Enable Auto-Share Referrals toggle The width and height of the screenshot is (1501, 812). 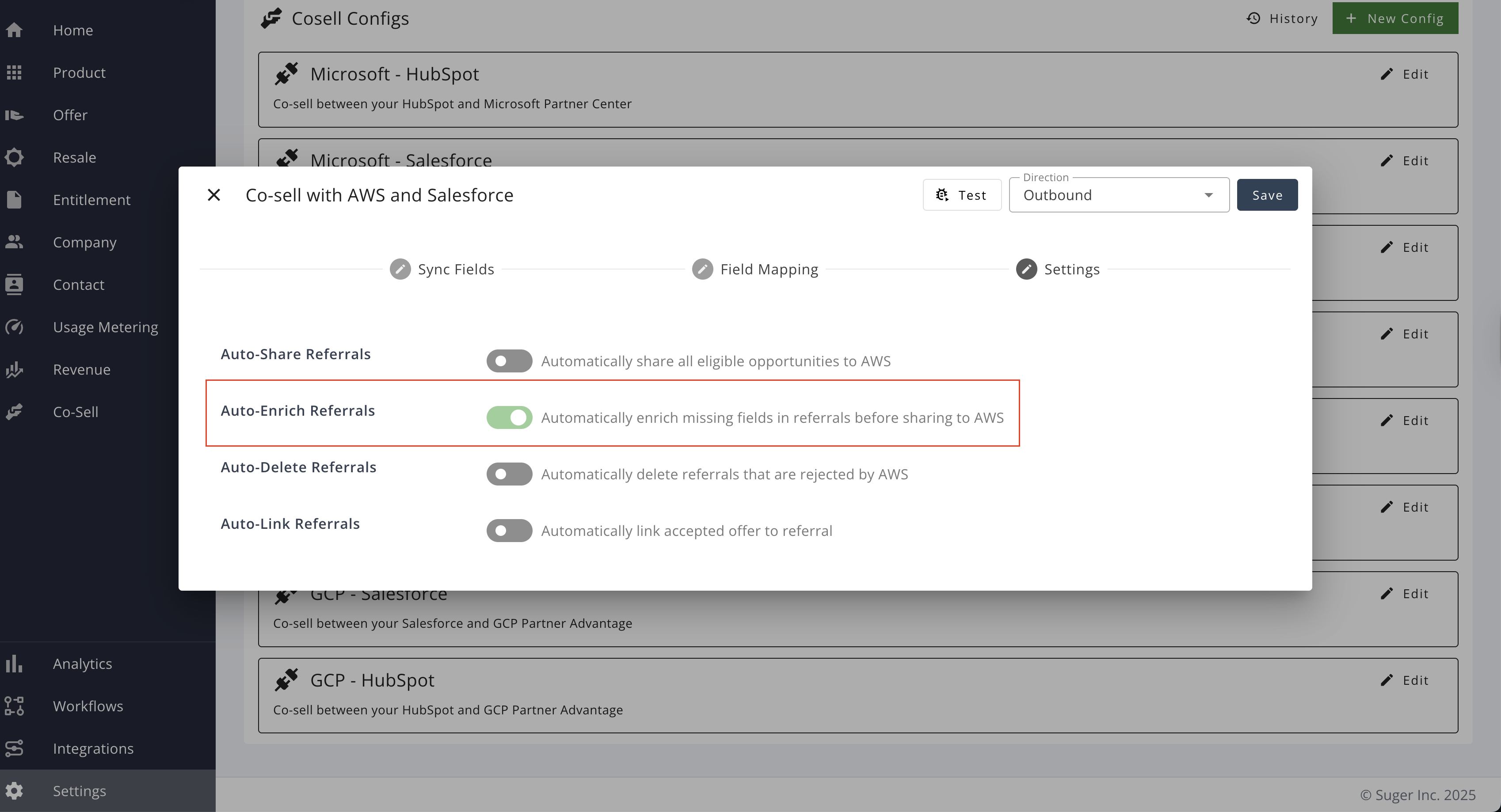[x=509, y=360]
